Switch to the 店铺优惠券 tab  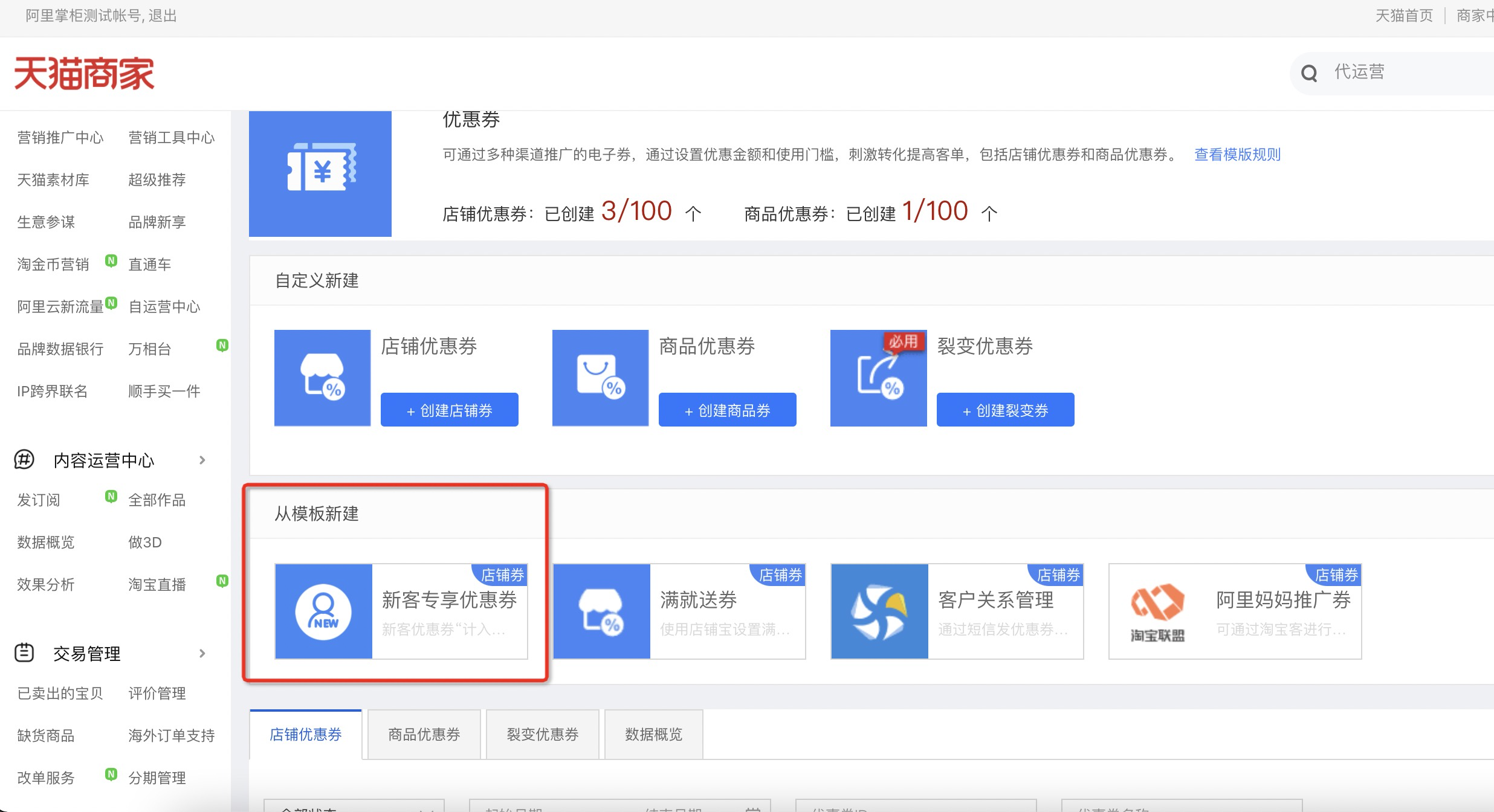306,734
